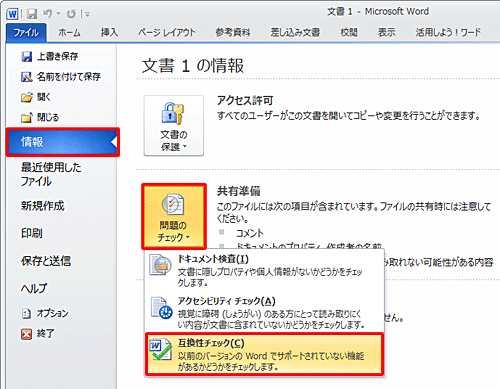Open the 文書の保護 dropdown button
Image resolution: width=500 pixels, height=389 pixels.
[x=174, y=126]
